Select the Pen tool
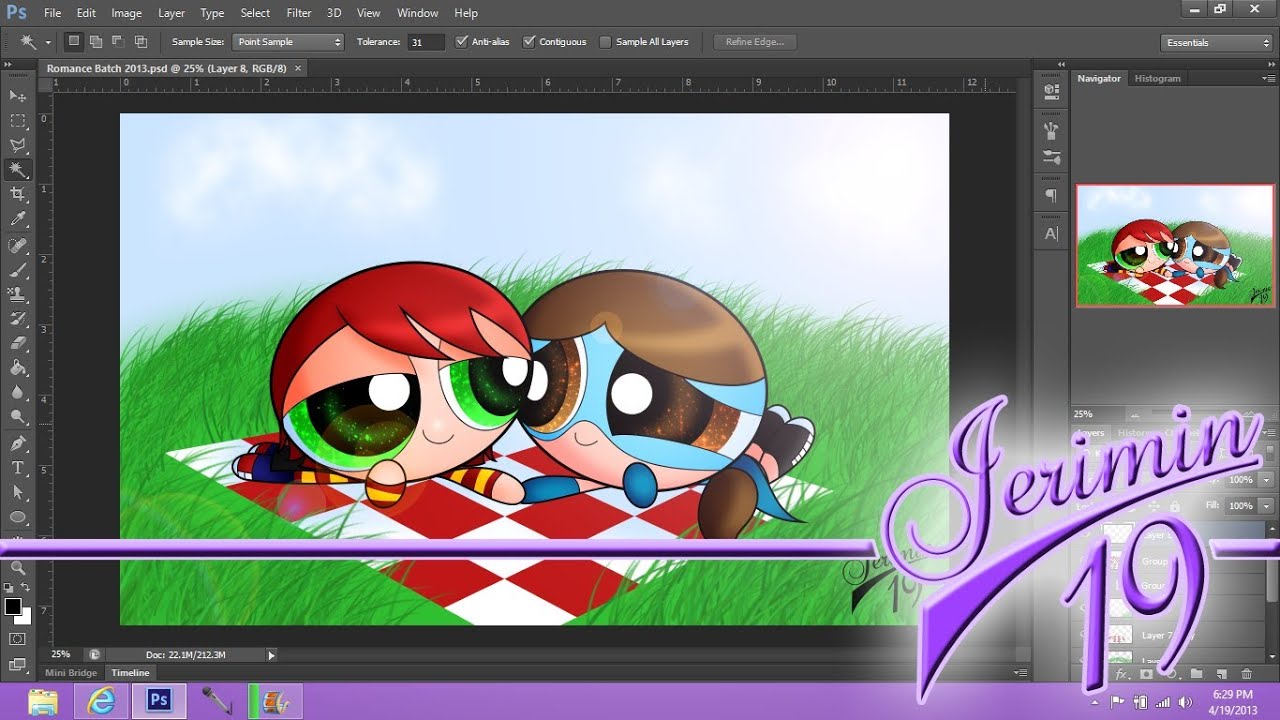The height and width of the screenshot is (720, 1280). click(18, 443)
